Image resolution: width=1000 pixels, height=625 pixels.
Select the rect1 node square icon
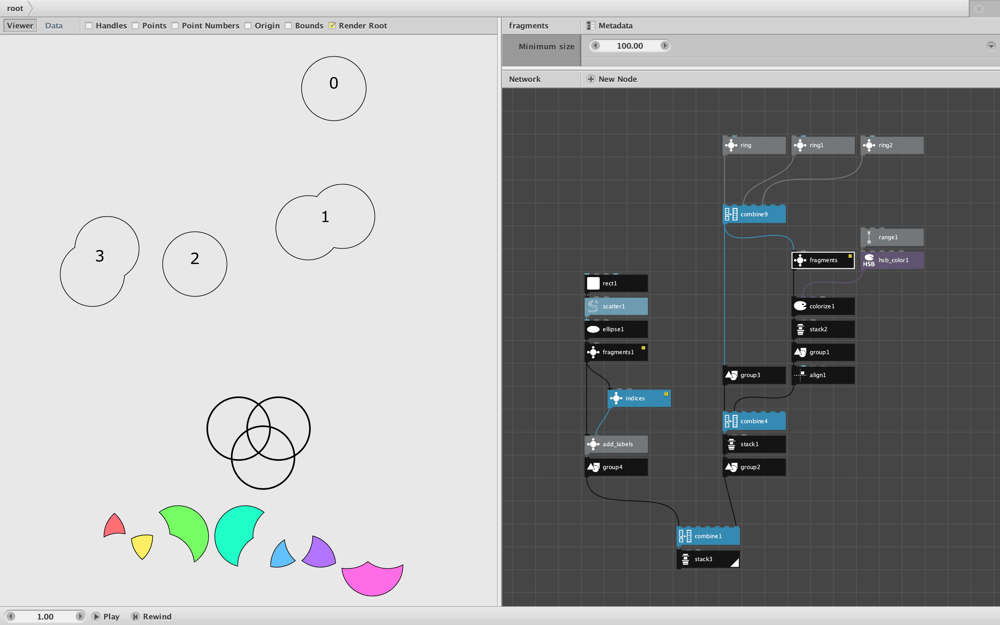[593, 283]
